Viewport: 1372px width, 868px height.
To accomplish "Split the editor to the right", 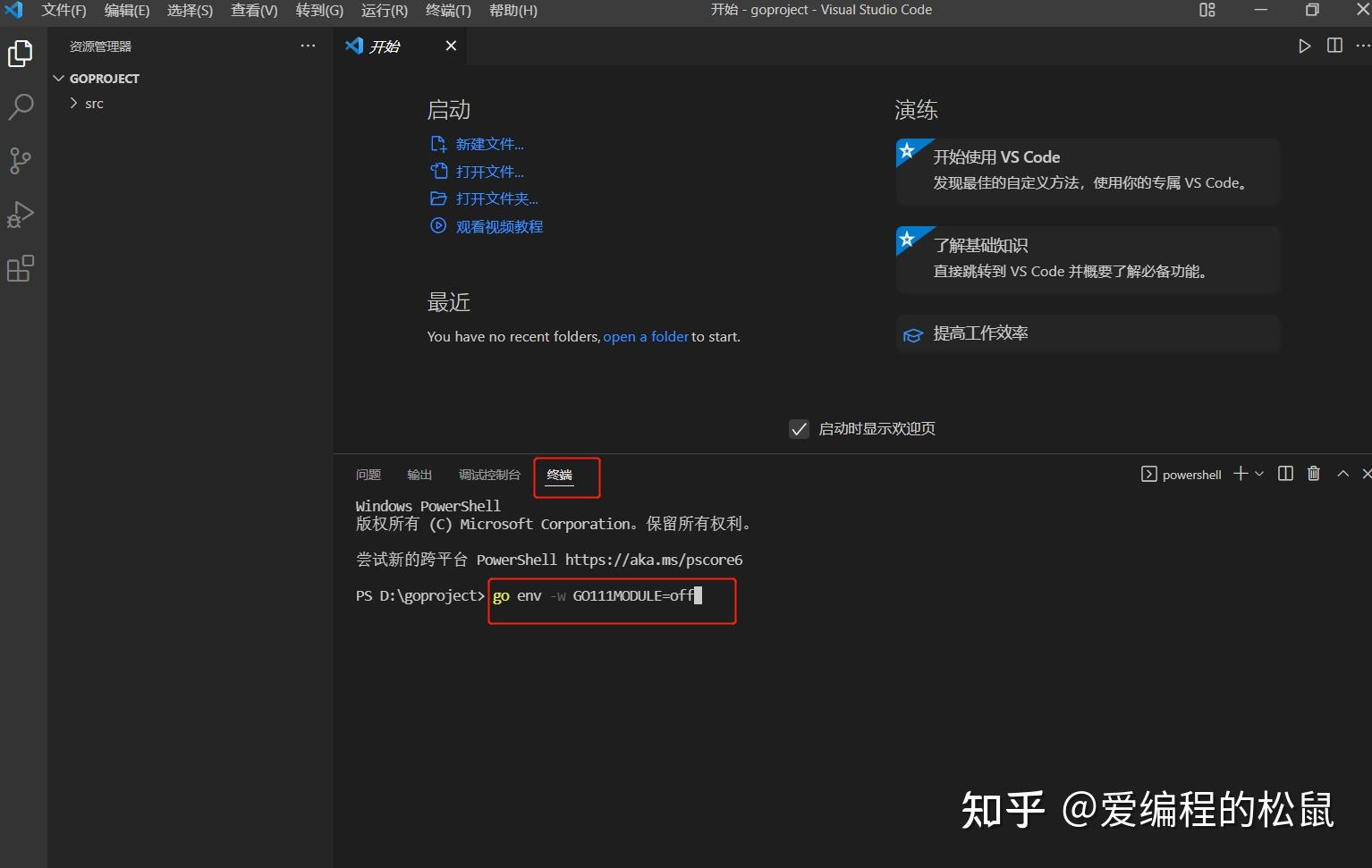I will (1334, 46).
